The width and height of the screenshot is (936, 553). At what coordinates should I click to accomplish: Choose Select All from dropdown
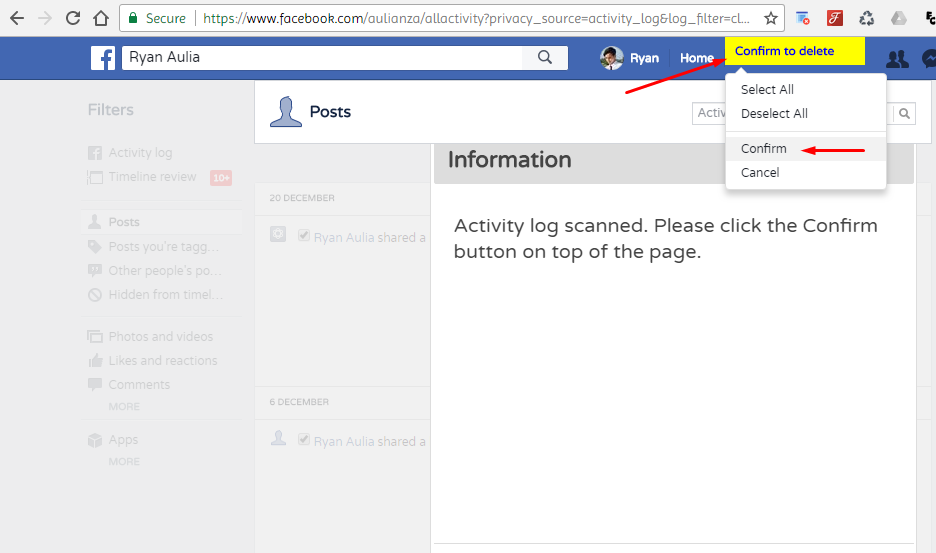(767, 90)
